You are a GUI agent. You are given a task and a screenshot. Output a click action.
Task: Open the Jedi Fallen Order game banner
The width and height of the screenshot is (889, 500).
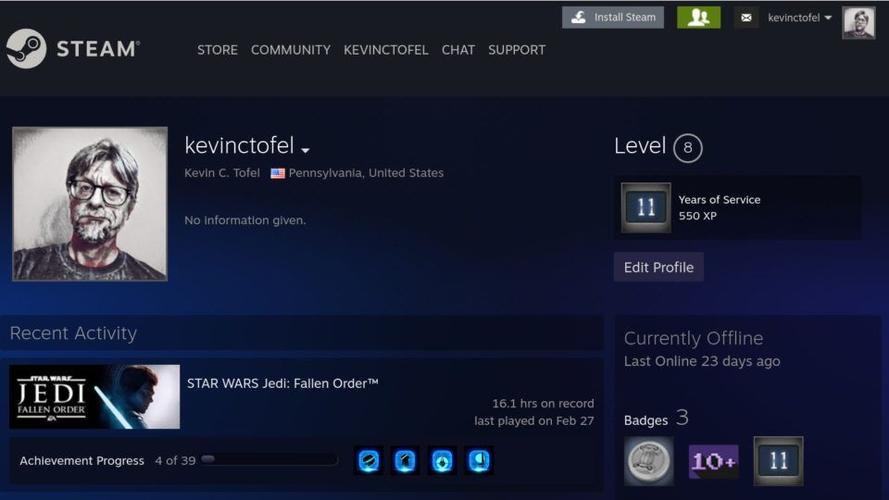pos(95,397)
